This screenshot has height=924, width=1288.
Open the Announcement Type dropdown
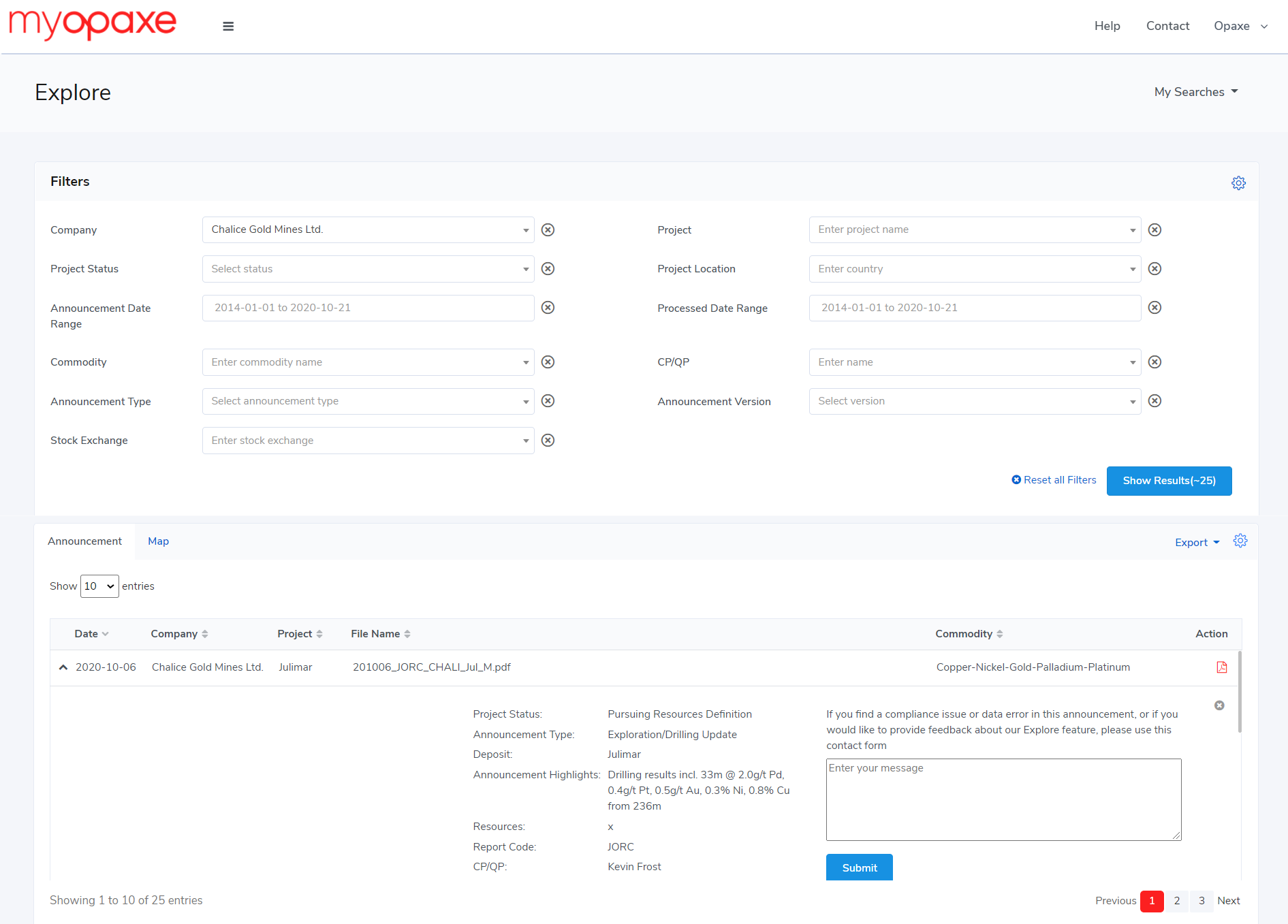368,401
